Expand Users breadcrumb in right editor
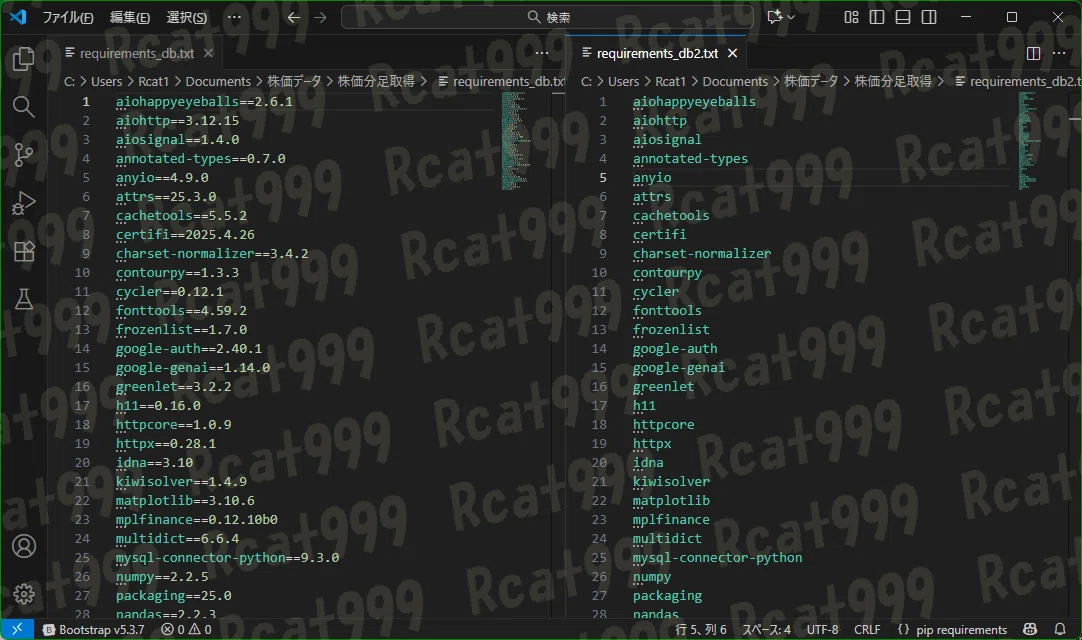Screen dimensions: 1082x640 click(623, 81)
